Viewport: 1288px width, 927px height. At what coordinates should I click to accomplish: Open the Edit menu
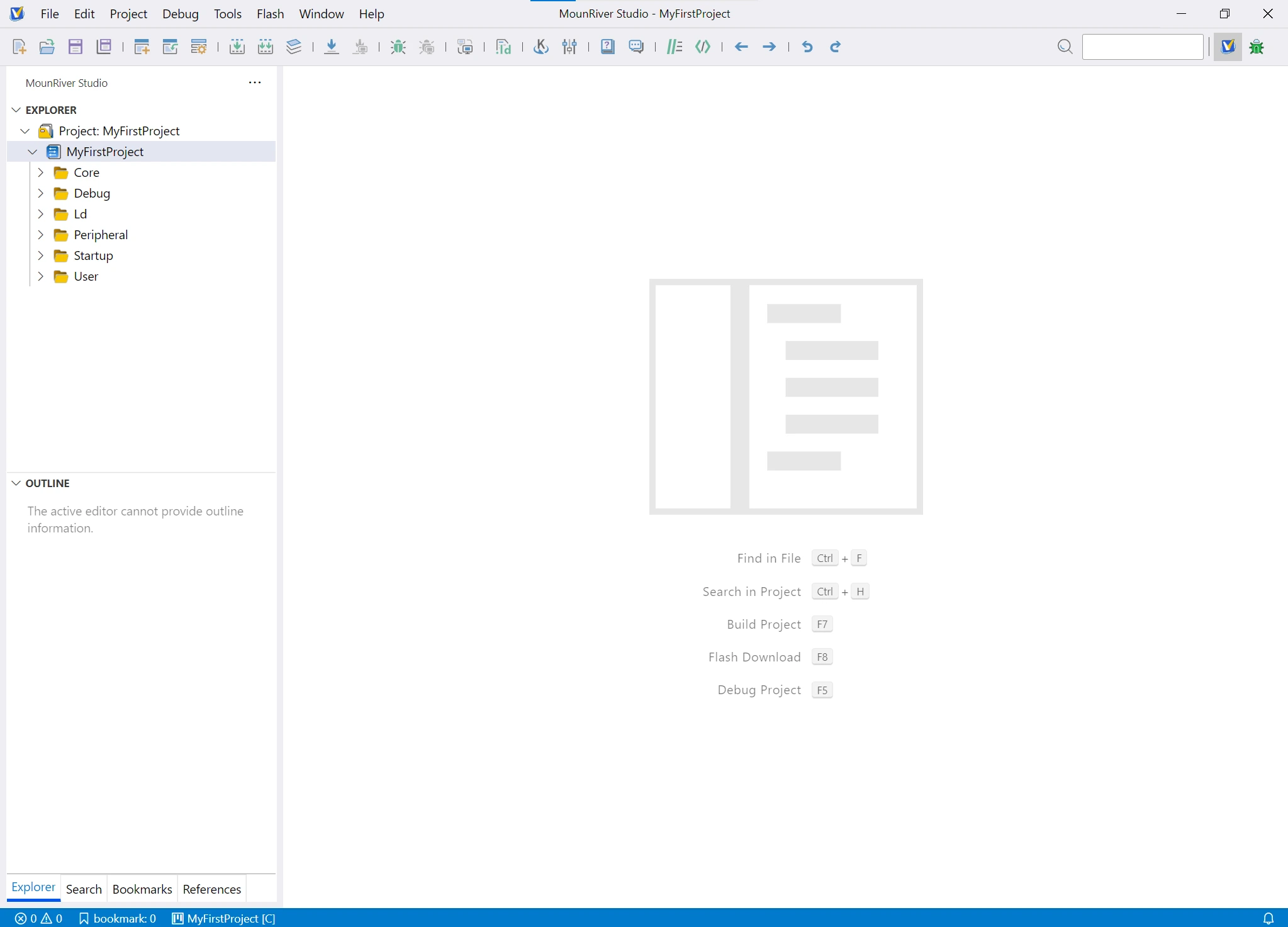coord(84,14)
